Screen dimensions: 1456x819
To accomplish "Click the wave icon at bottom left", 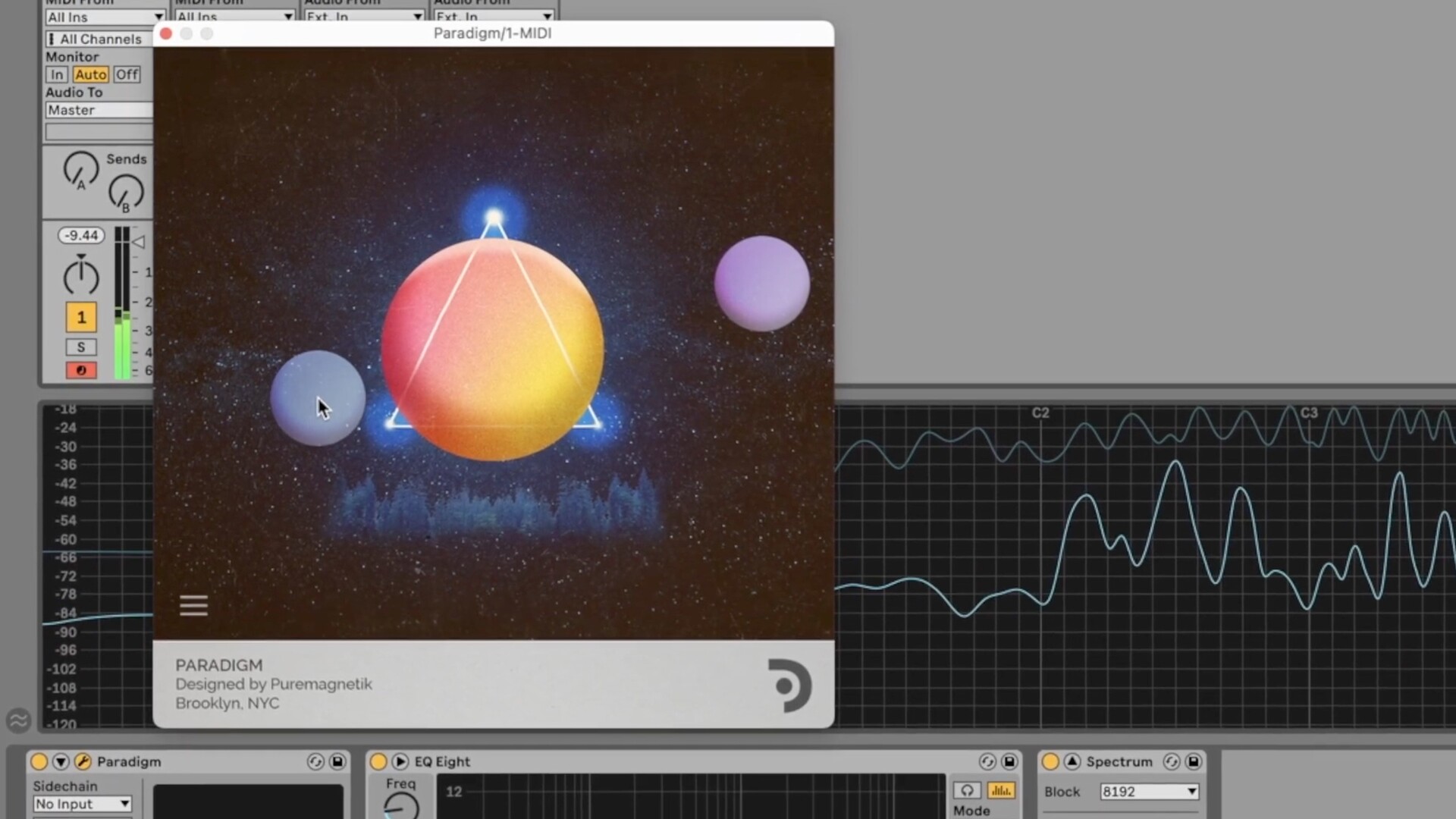I will tap(18, 720).
